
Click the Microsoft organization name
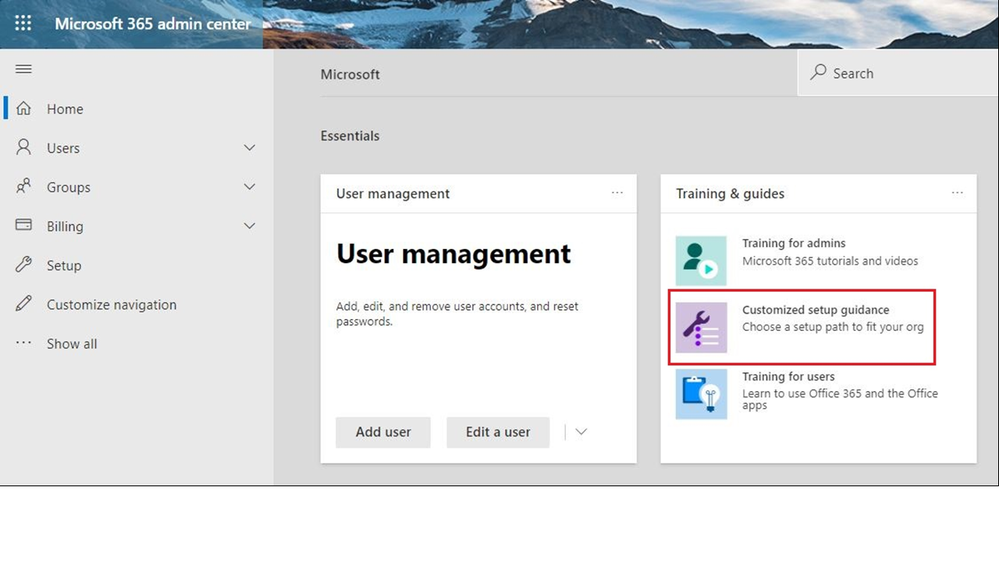pyautogui.click(x=350, y=74)
